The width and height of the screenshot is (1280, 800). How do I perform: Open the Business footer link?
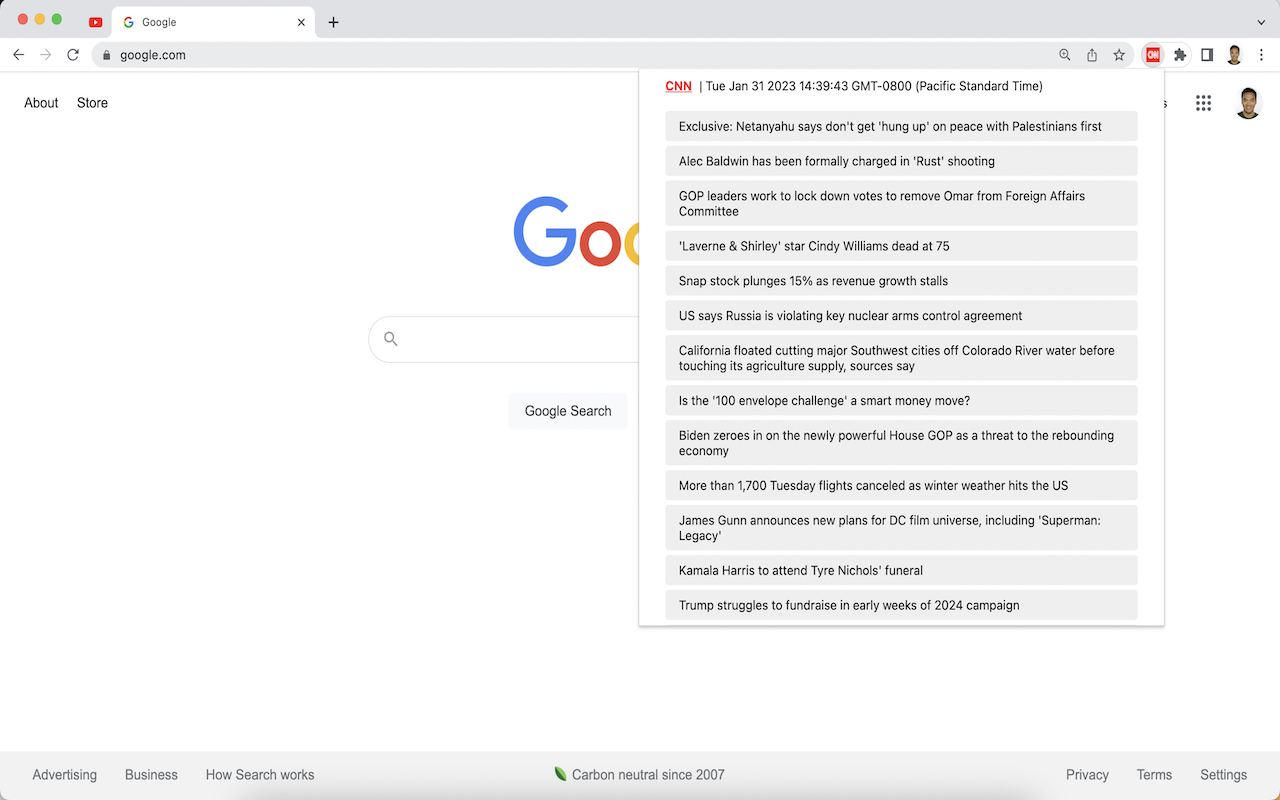tap(151, 775)
